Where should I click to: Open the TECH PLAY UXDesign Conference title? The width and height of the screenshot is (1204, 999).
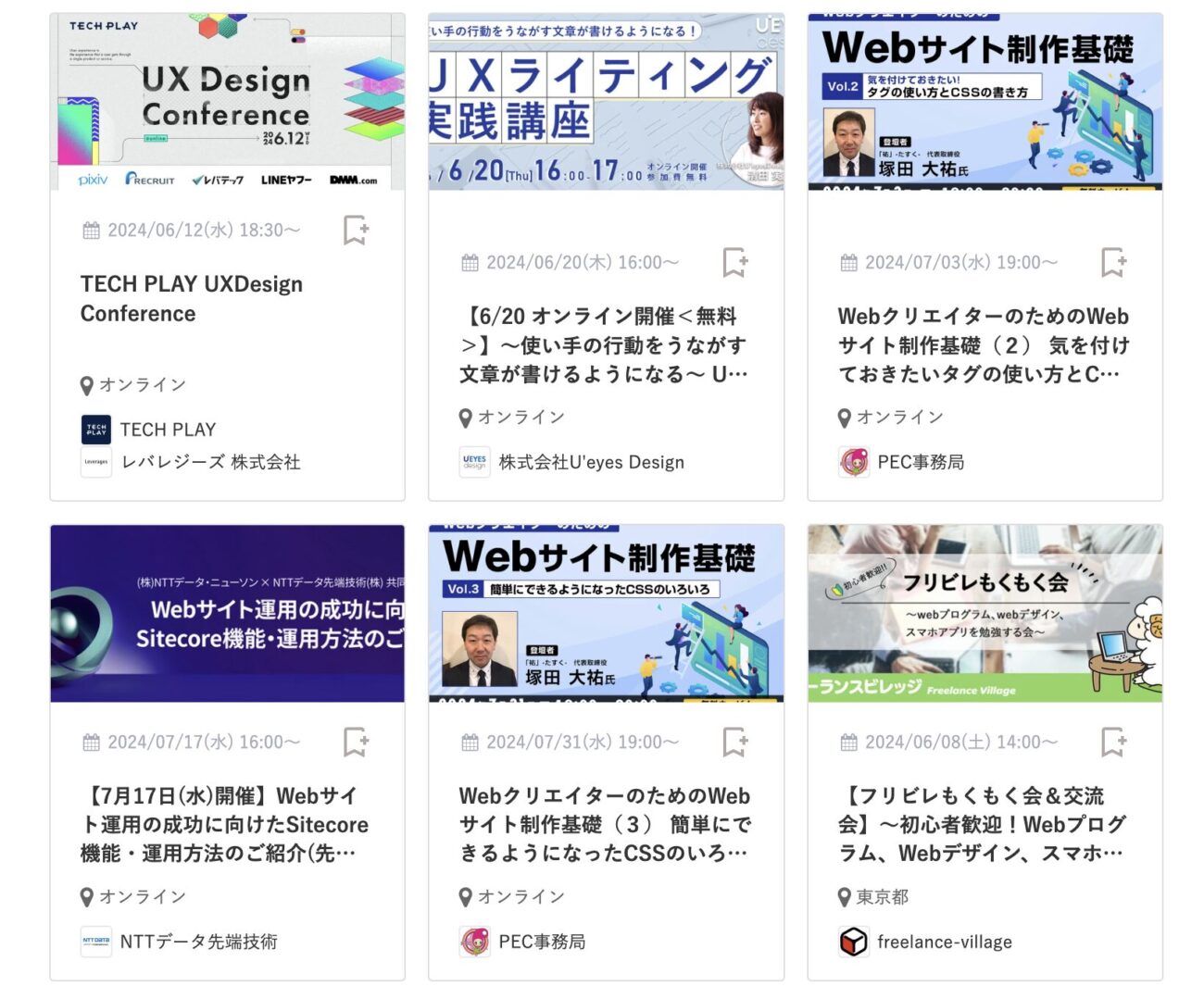[x=191, y=298]
